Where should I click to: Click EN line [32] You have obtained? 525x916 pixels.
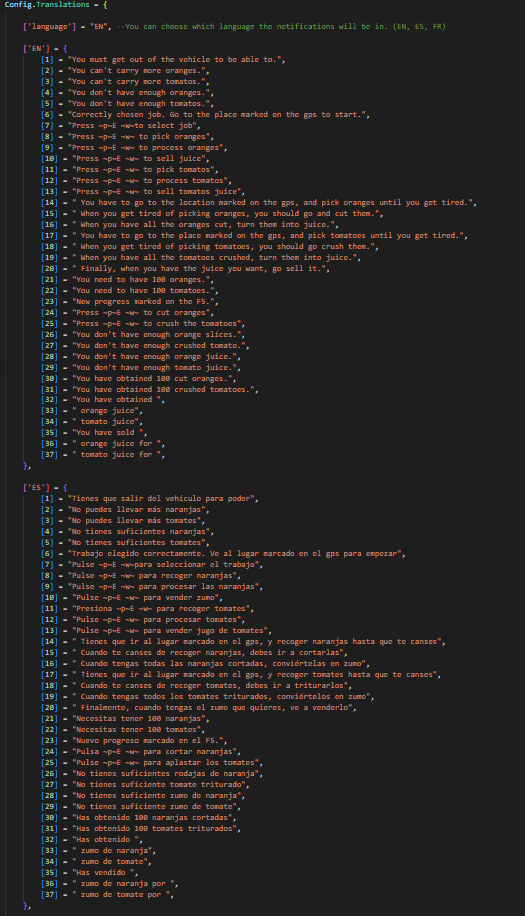click(103, 400)
